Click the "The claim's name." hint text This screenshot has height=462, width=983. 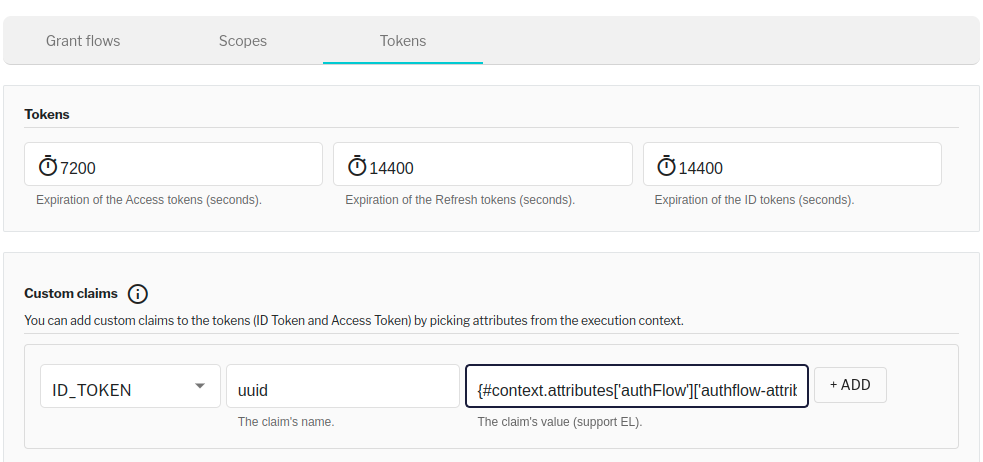point(286,422)
